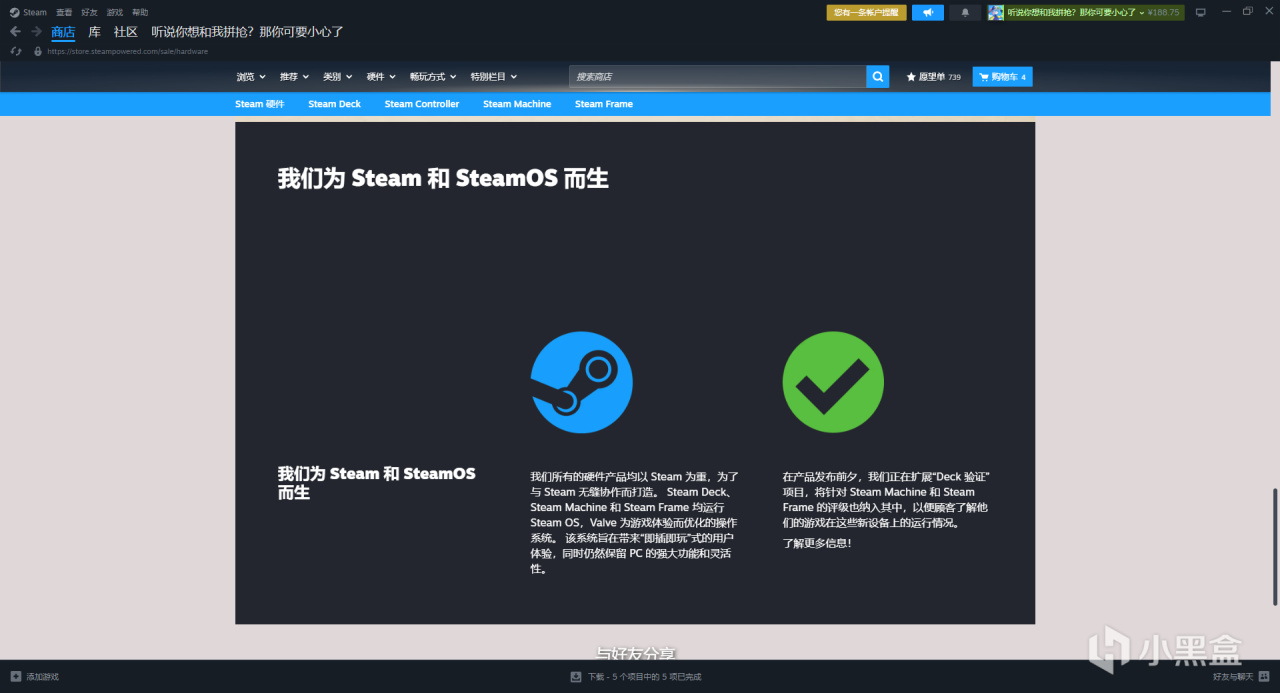Viewport: 1280px width, 693px height.
Task: Switch to Big Picture mode icon
Action: point(1201,12)
